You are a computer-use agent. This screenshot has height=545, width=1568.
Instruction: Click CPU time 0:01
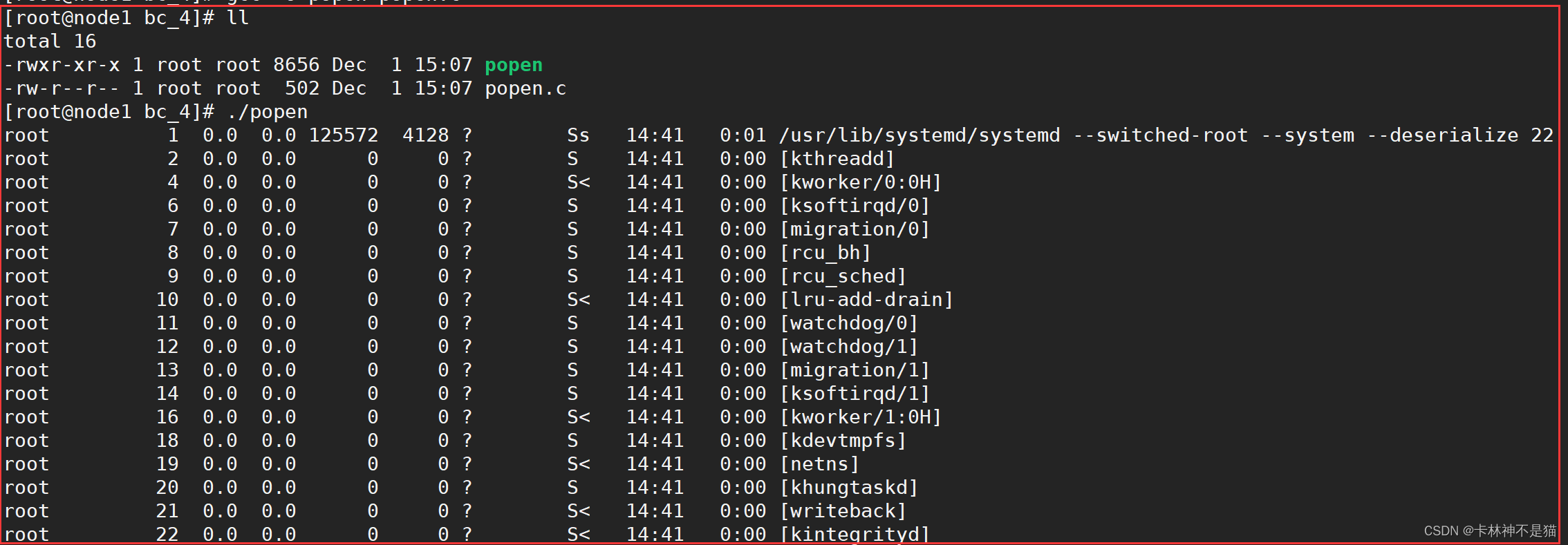pos(743,135)
